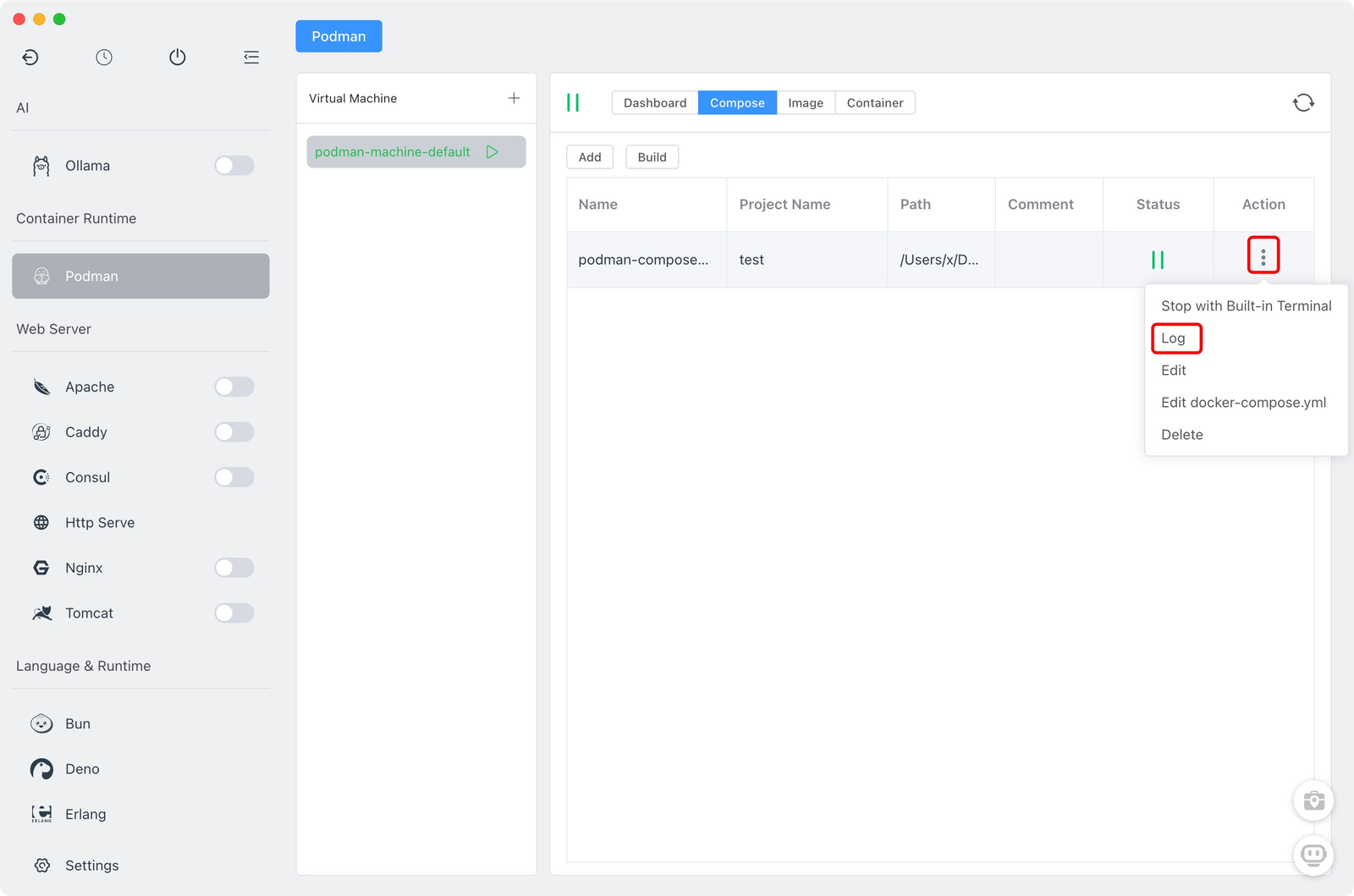Click the plus icon to add virtual machine
Image resolution: width=1354 pixels, height=896 pixels.
[514, 98]
